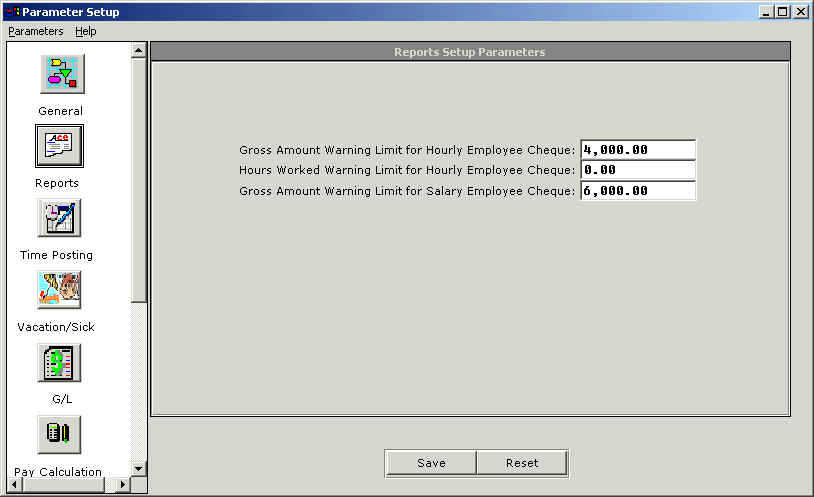814x497 pixels.
Task: Select the Vacation/Sick icon
Action: click(60, 290)
